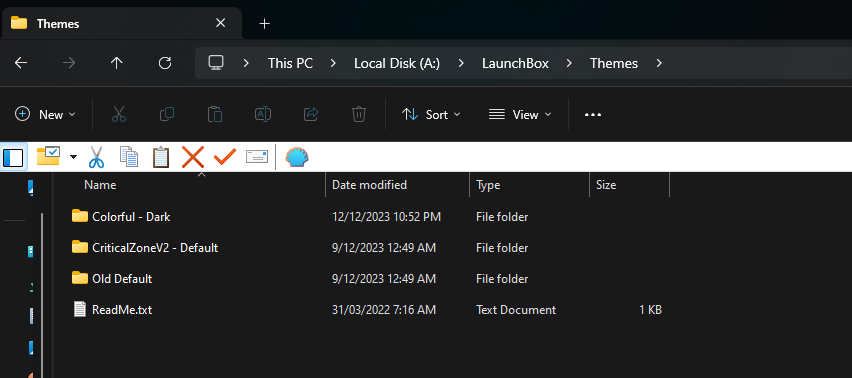This screenshot has height=378, width=852.
Task: Click the 31/03/2022 7:16 AM date cell
Action: [x=384, y=310]
